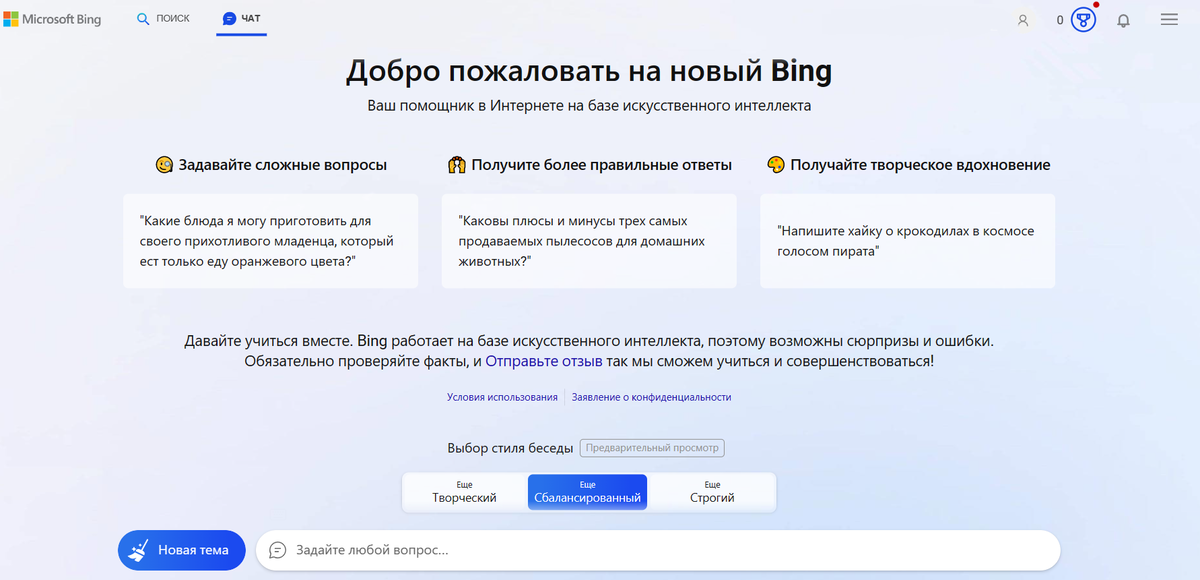Viewport: 1200px width, 580px height.
Task: Click the Добро пожаловать на новый Bing title
Action: tap(589, 72)
